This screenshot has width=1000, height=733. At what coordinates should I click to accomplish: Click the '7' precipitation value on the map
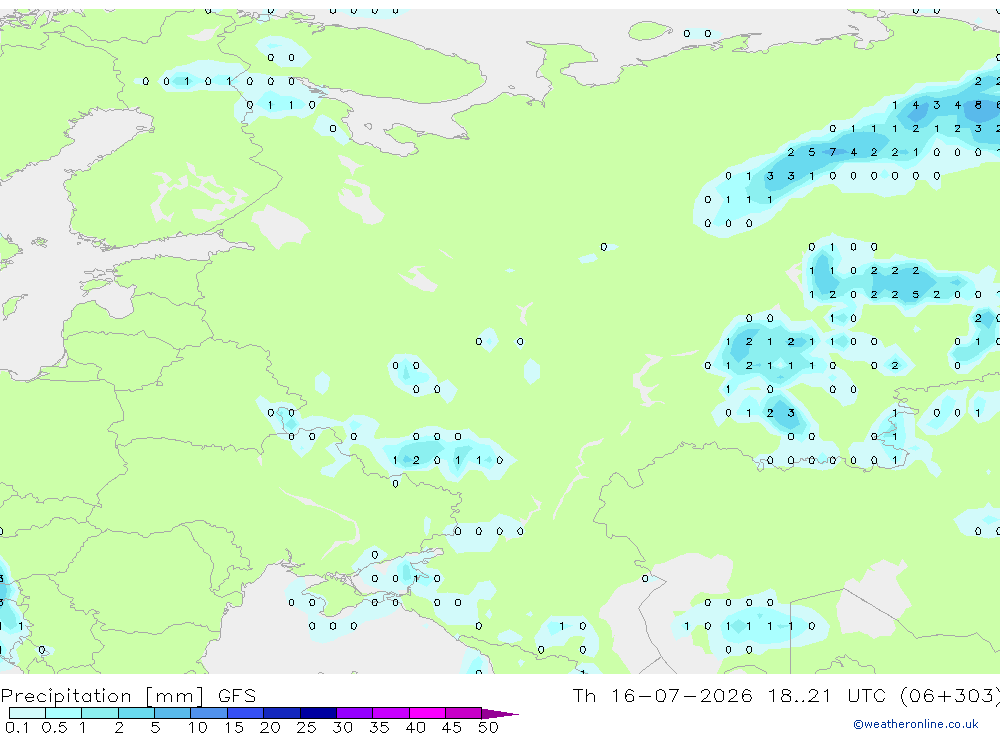point(832,152)
